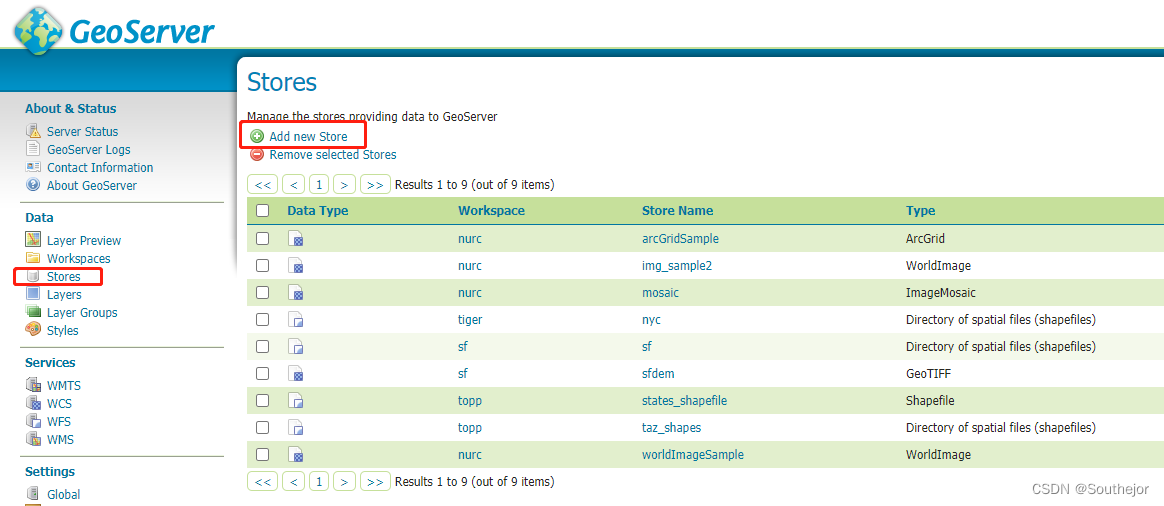The height and width of the screenshot is (506, 1164).
Task: Go to previous page using top < button
Action: [x=294, y=184]
